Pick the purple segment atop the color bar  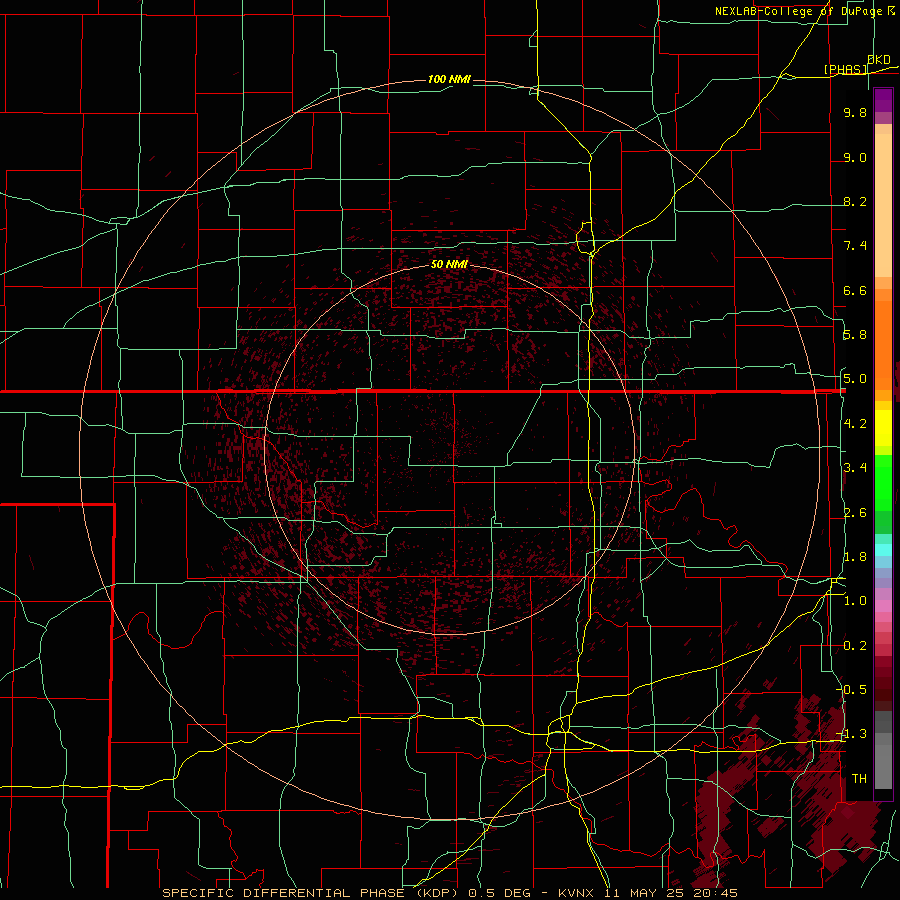coord(883,100)
